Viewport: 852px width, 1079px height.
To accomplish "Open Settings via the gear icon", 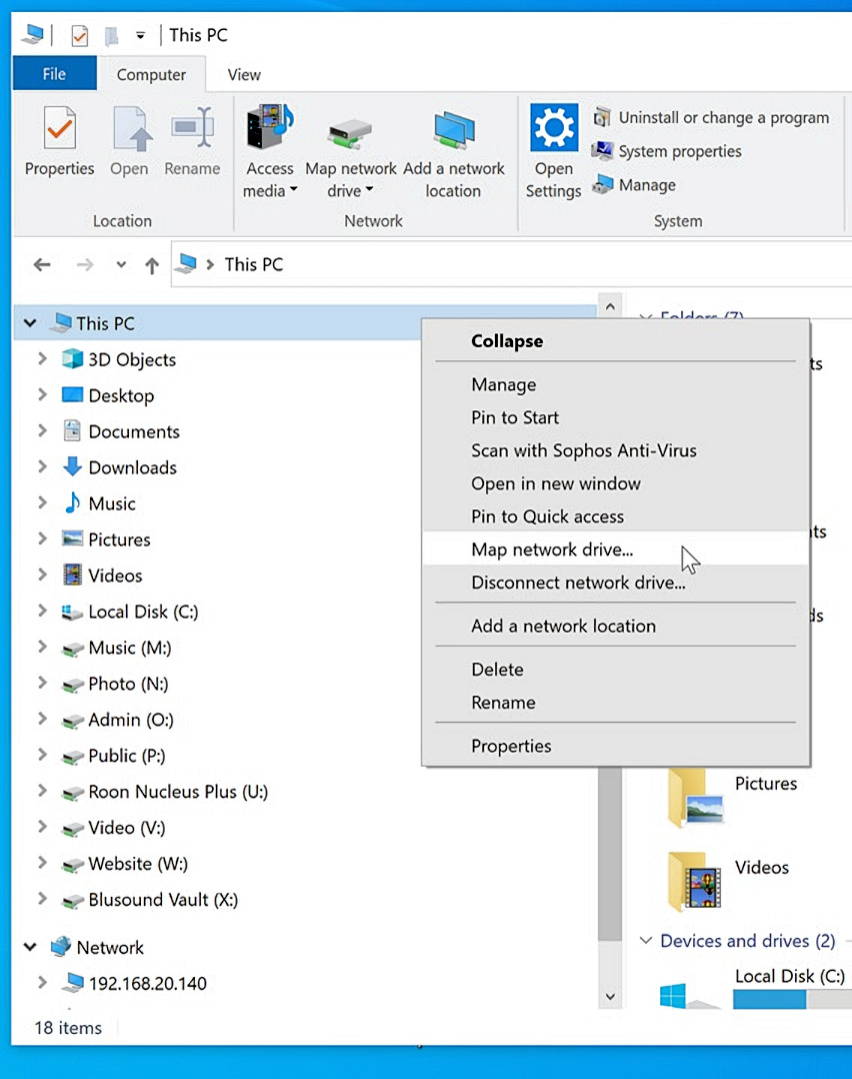I will tap(554, 127).
